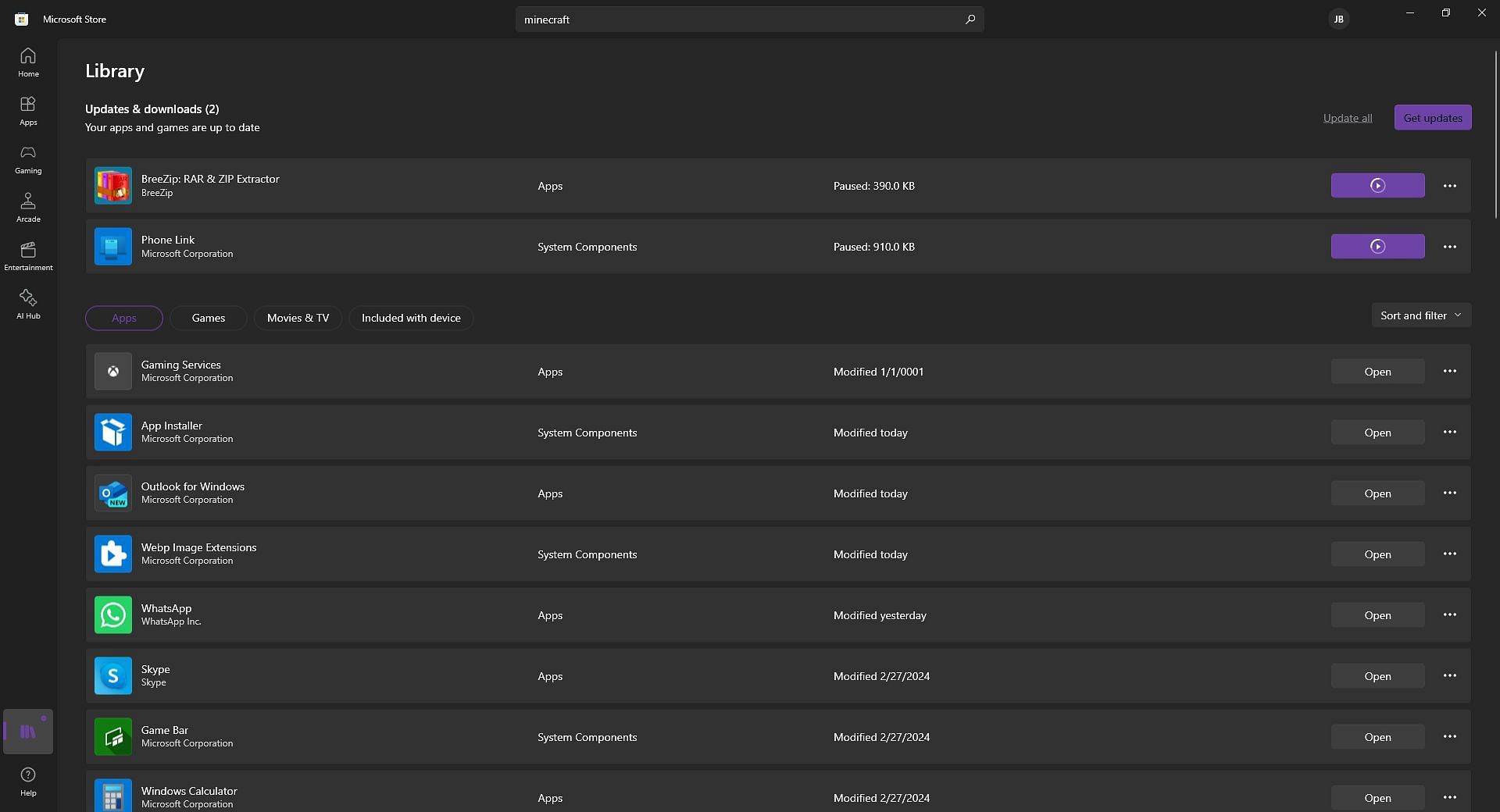Click the Game Bar app icon
Image resolution: width=1500 pixels, height=812 pixels.
[113, 737]
